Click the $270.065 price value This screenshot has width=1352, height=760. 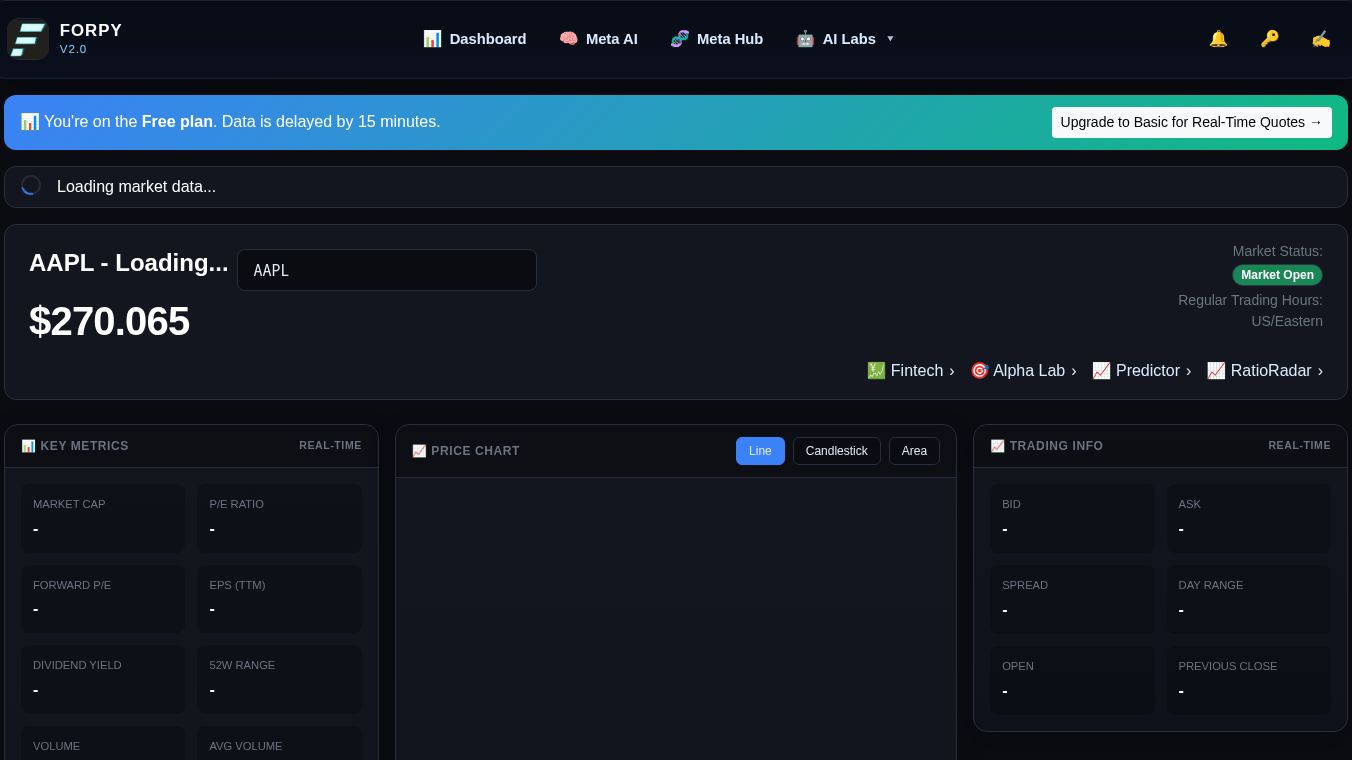(x=109, y=322)
